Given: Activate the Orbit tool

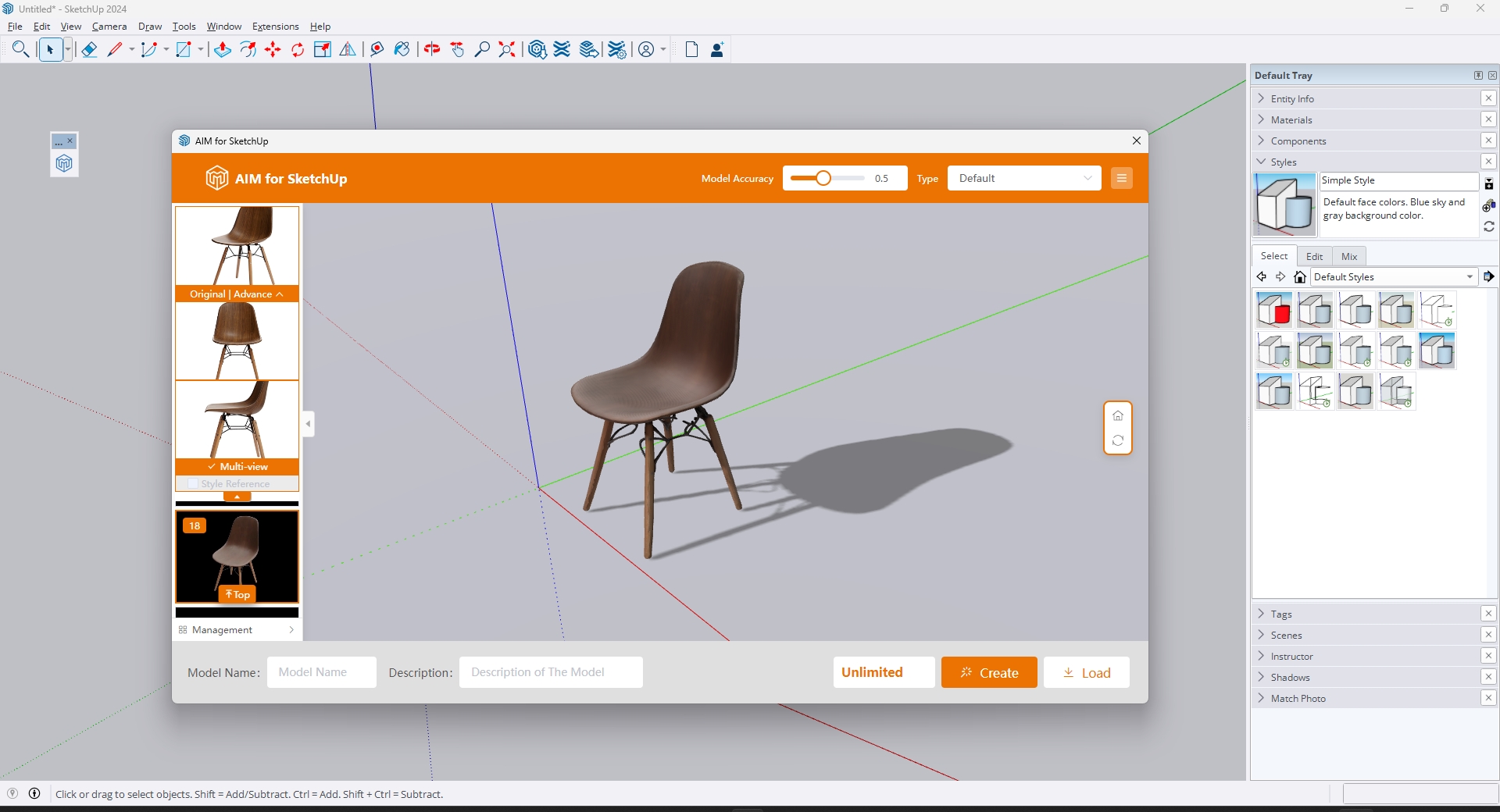Looking at the screenshot, I should (432, 50).
